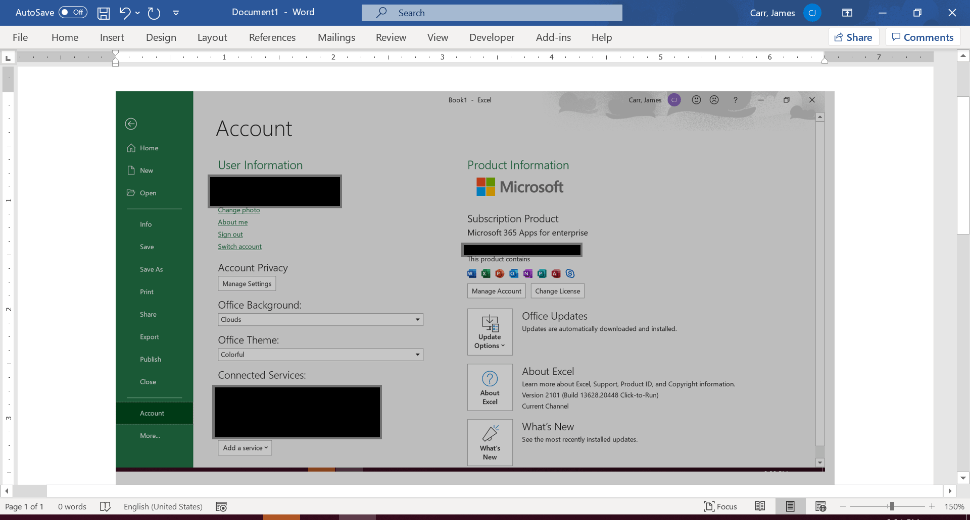Viewport: 970px width, 520px height.
Task: Open the View ribbon tab
Action: (x=437, y=37)
